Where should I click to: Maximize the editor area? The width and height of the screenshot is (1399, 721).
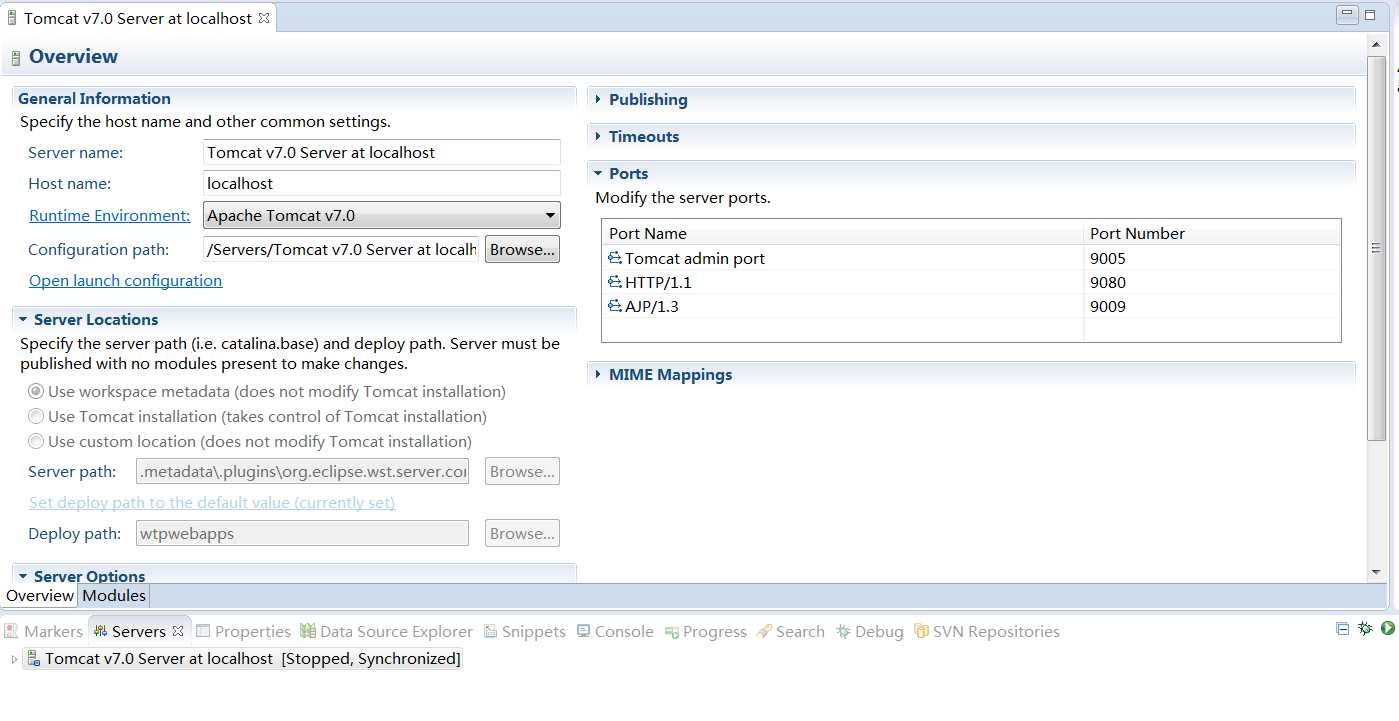(x=1371, y=15)
